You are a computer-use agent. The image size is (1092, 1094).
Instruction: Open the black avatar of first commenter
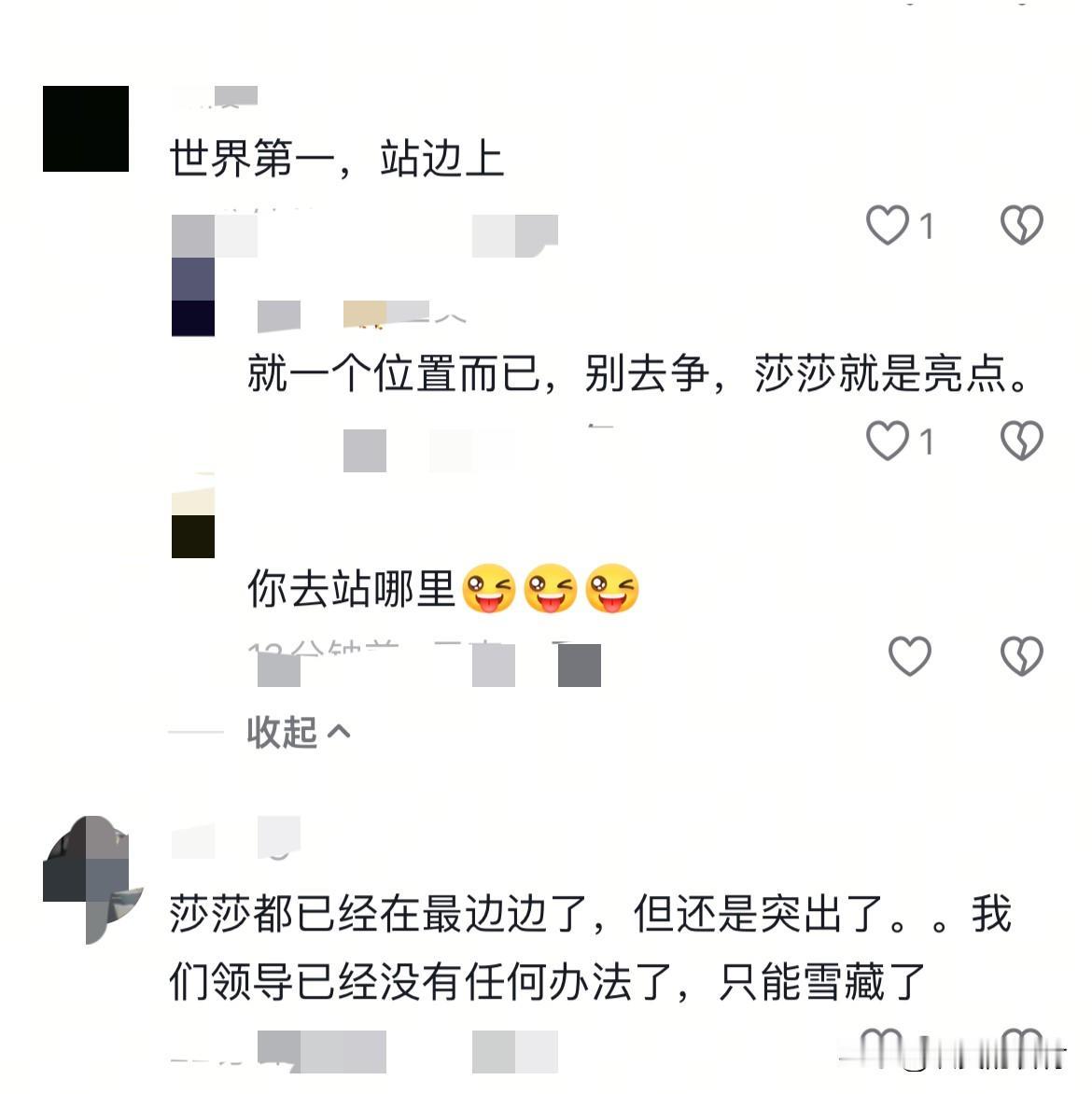[x=86, y=129]
